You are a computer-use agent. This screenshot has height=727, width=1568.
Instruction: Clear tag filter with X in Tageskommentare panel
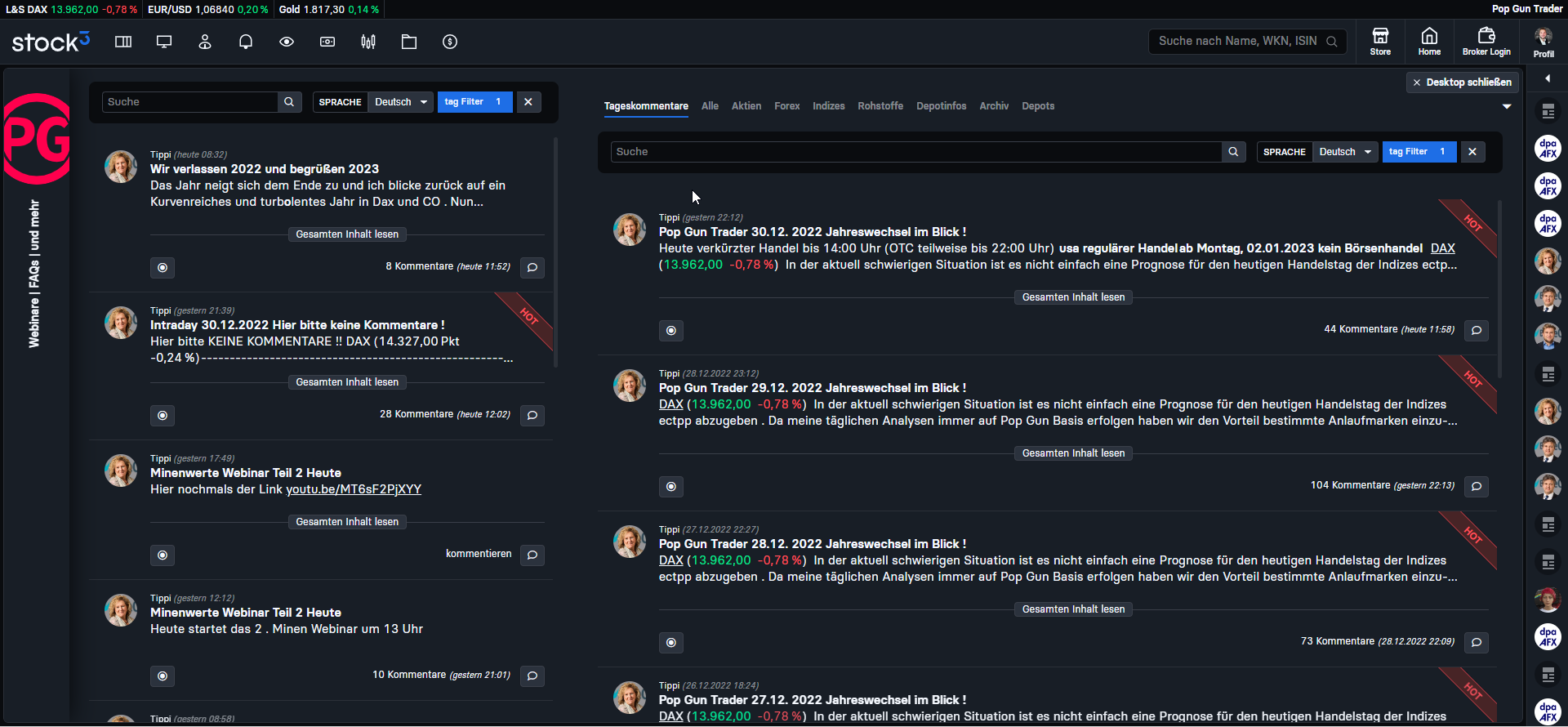(x=1472, y=152)
